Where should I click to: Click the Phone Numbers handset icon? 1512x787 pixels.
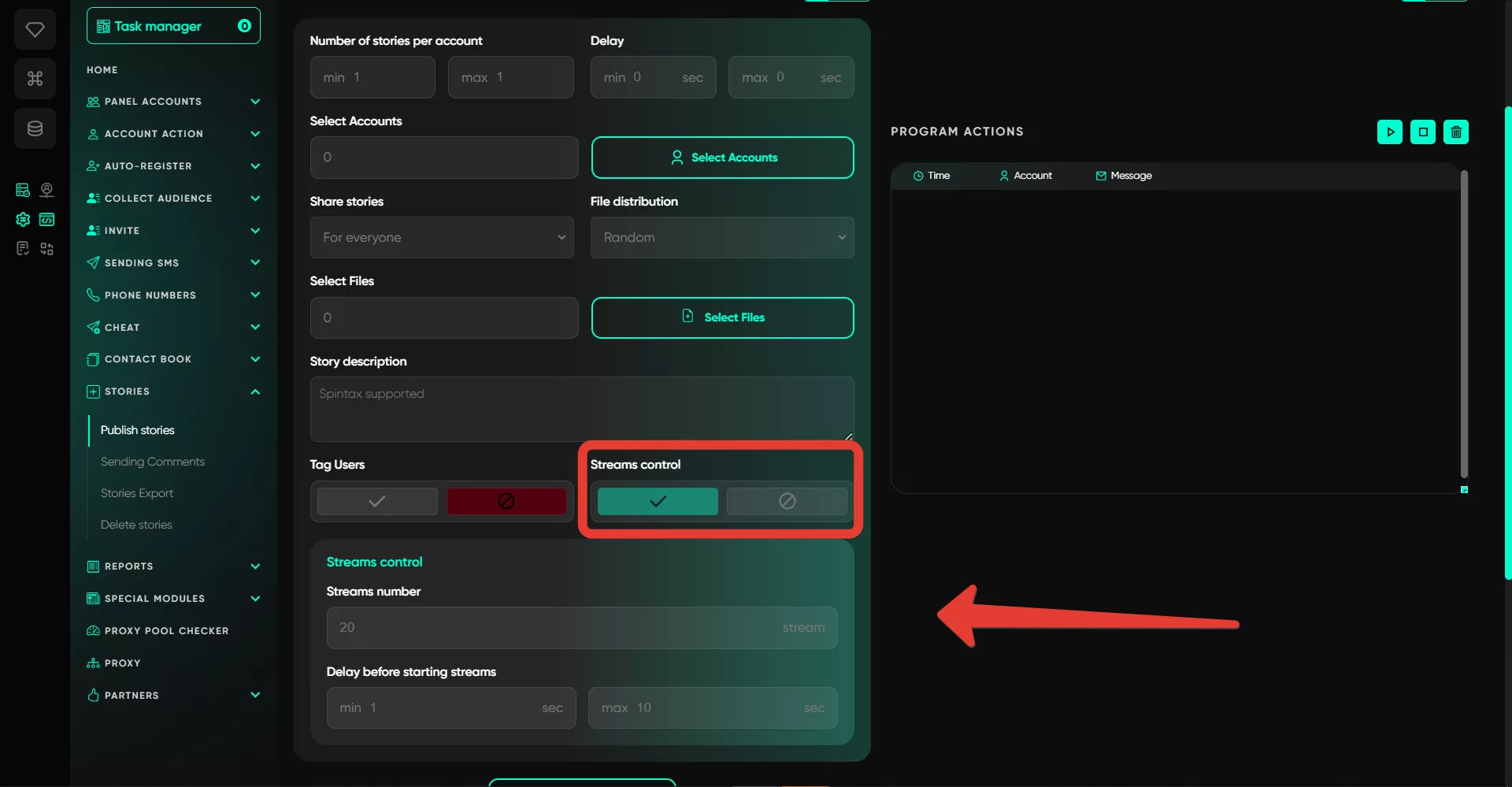pyautogui.click(x=93, y=295)
